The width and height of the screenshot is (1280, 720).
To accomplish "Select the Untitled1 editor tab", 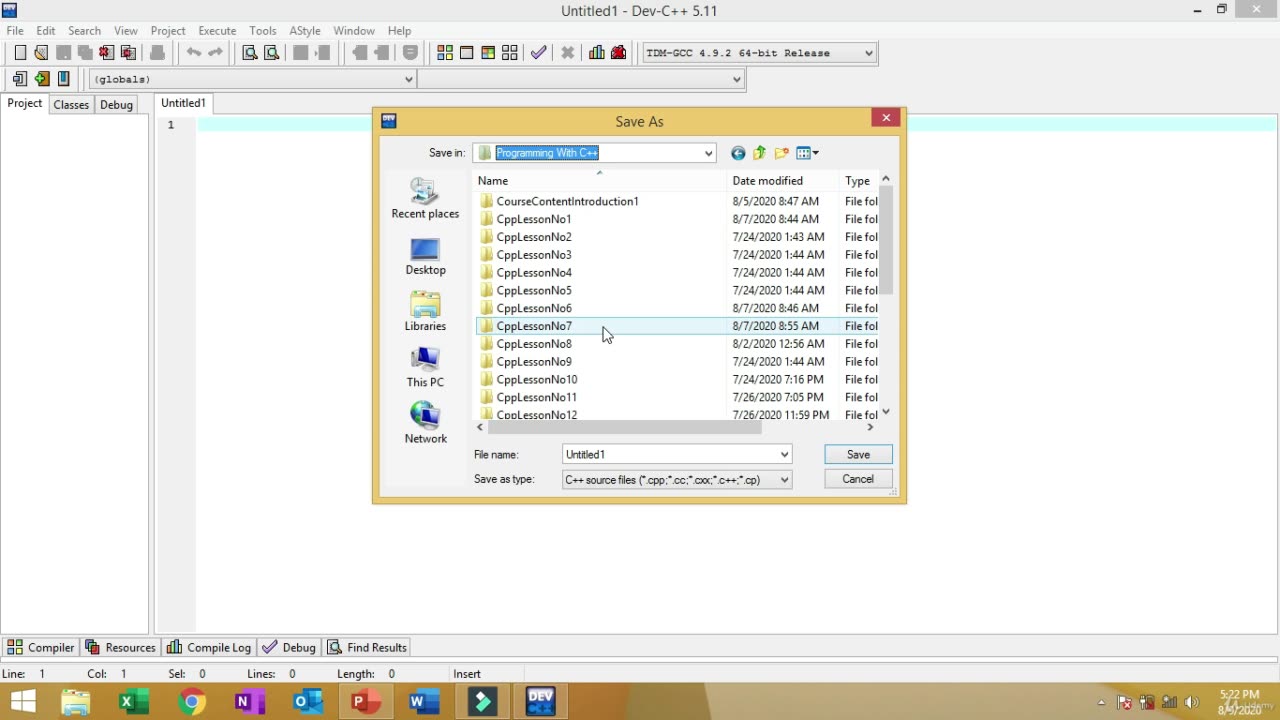I will click(183, 103).
